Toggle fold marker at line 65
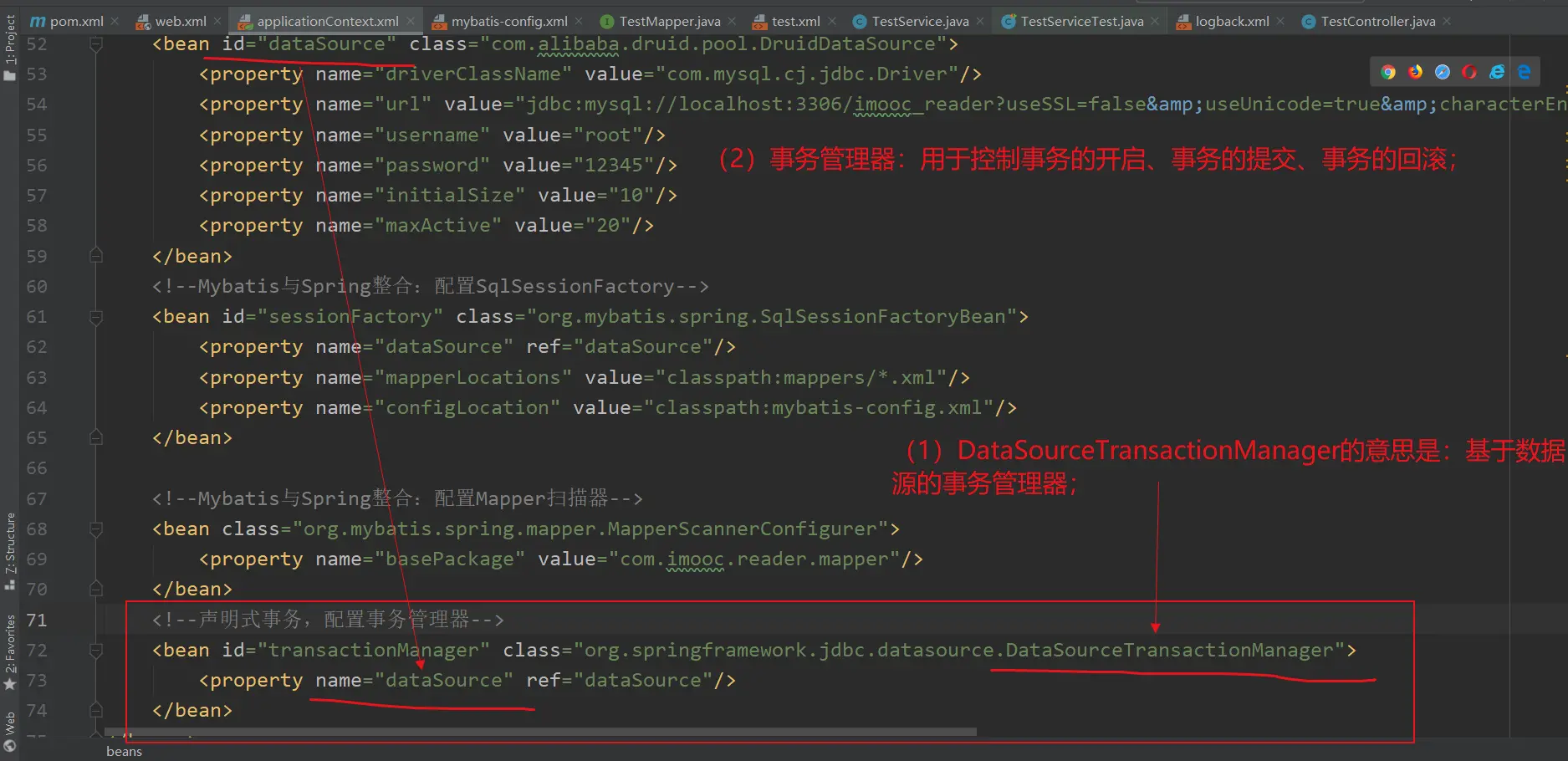The image size is (1568, 761). coord(96,437)
